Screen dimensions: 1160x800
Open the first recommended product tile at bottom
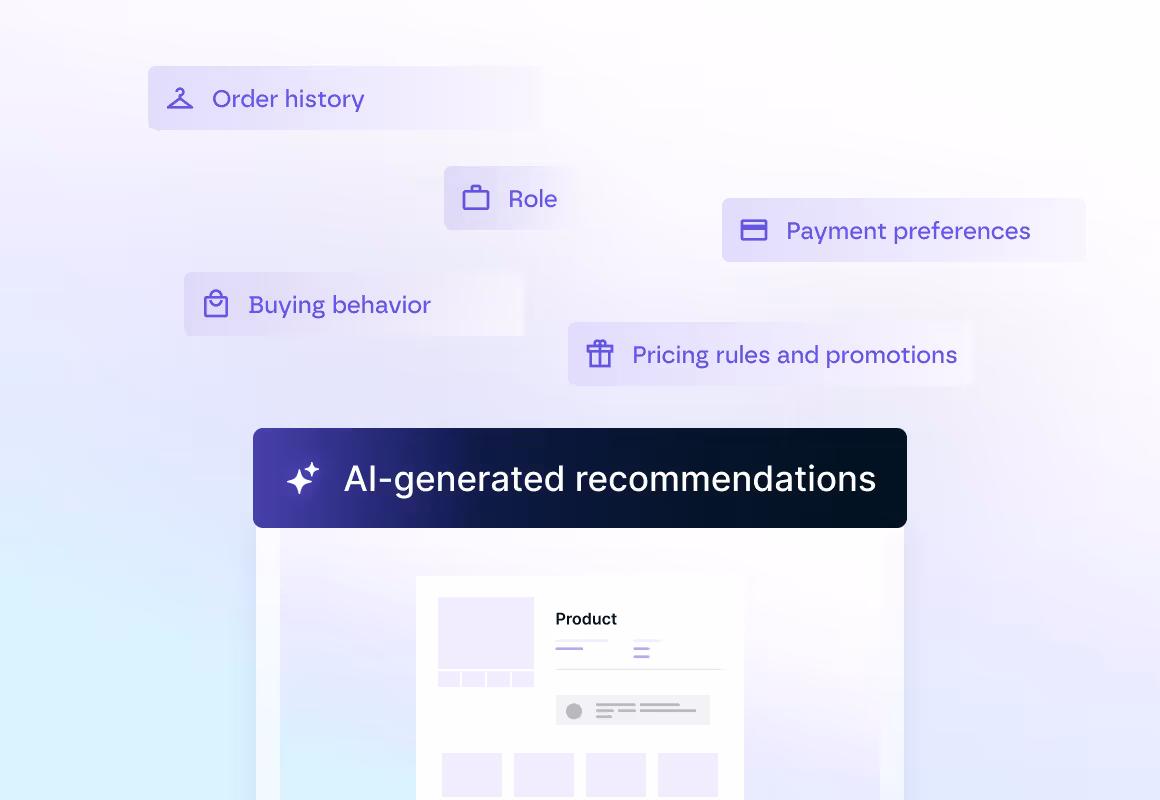pos(472,775)
